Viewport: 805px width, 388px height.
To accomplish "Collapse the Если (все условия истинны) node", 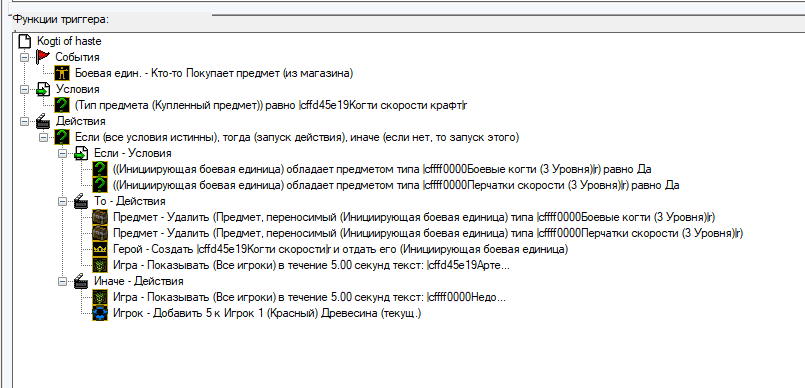I will 43,137.
